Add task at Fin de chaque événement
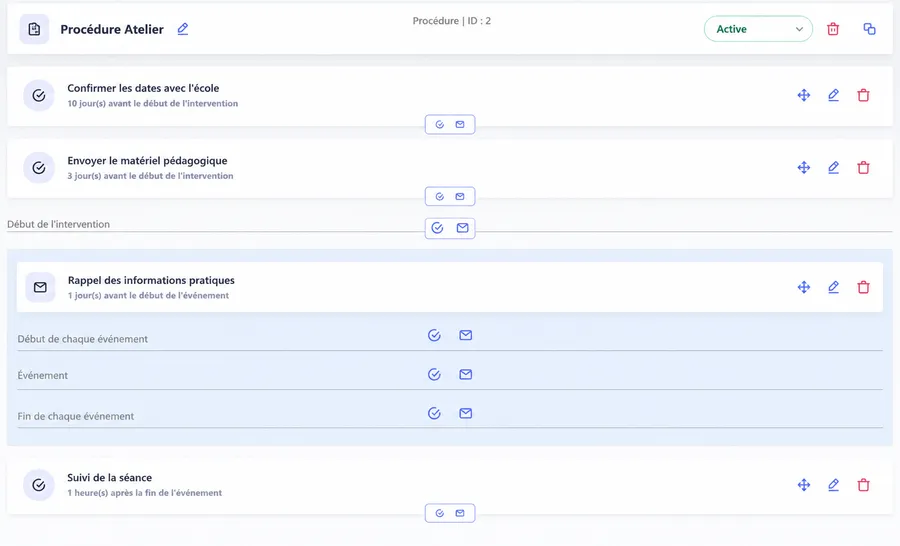The image size is (900, 546). click(435, 413)
